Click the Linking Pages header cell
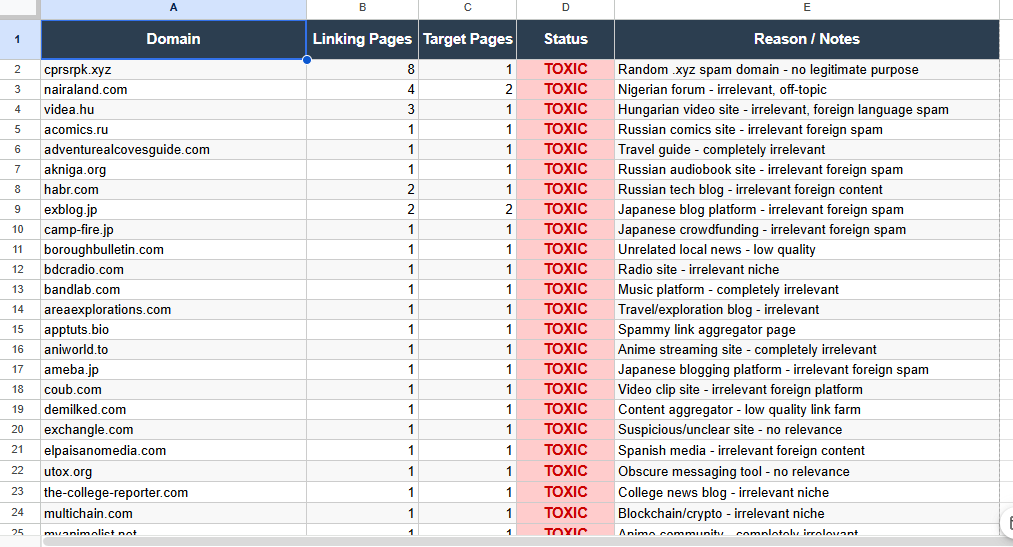1013x547 pixels. (362, 39)
